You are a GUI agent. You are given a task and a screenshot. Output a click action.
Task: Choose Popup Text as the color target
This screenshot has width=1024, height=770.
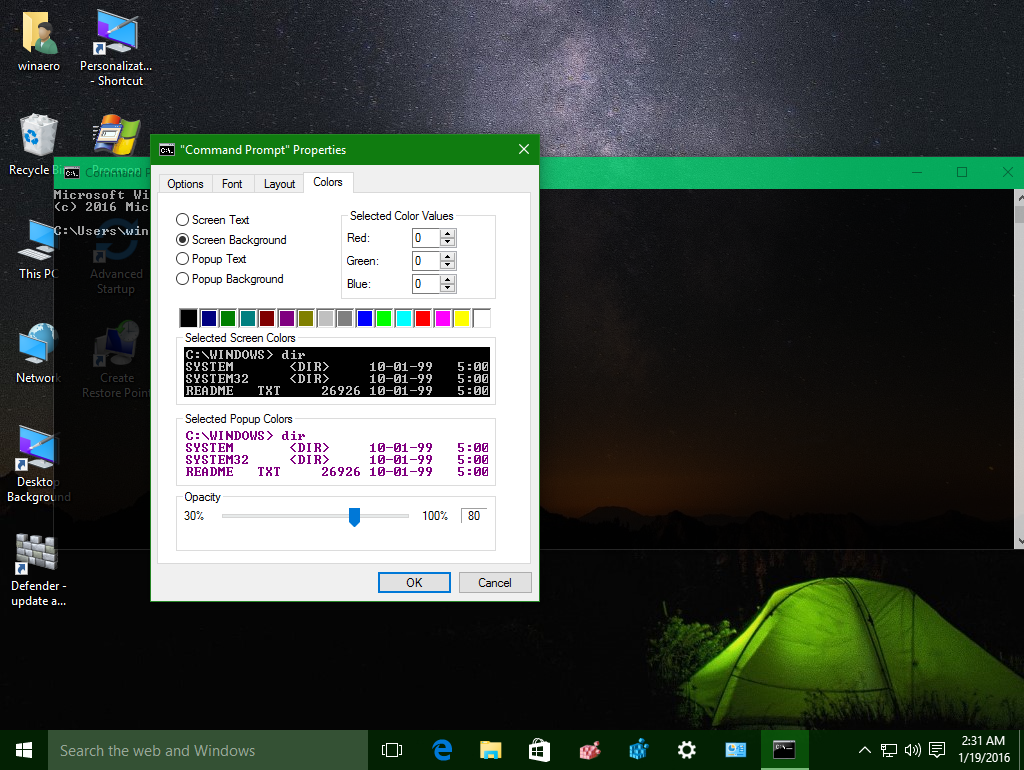tap(183, 259)
